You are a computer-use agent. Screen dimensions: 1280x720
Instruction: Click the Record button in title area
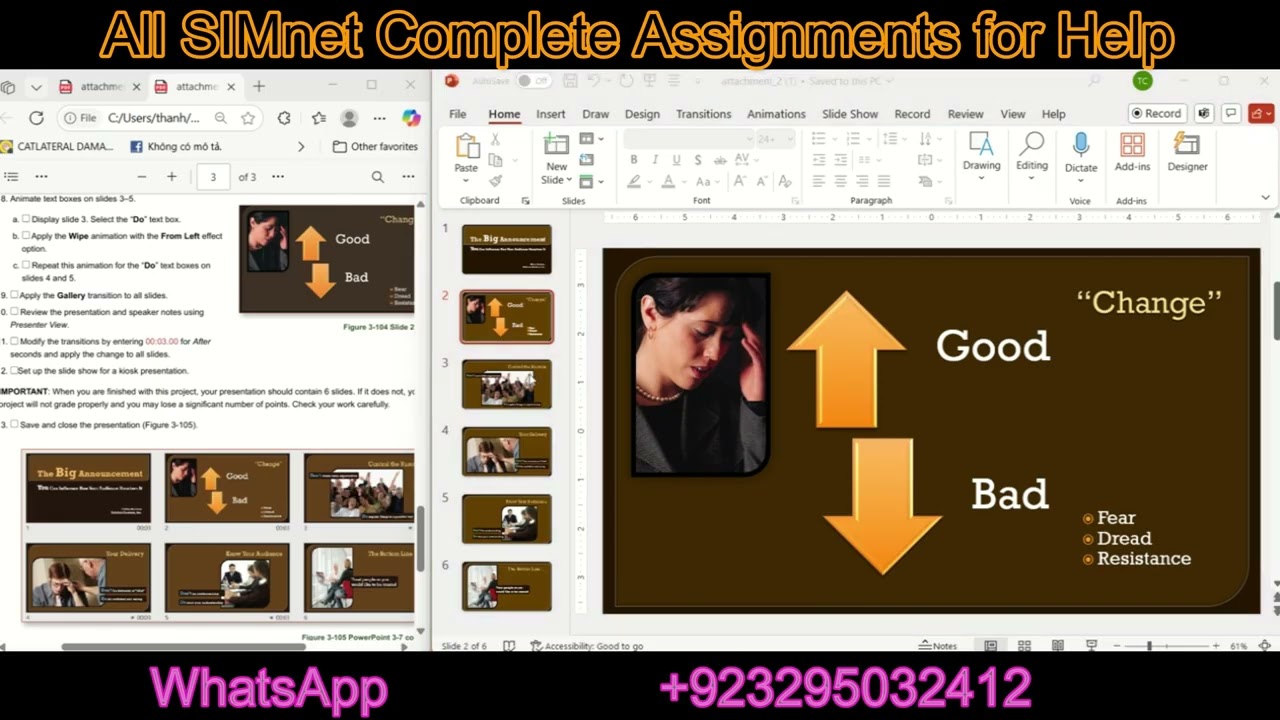click(1156, 114)
